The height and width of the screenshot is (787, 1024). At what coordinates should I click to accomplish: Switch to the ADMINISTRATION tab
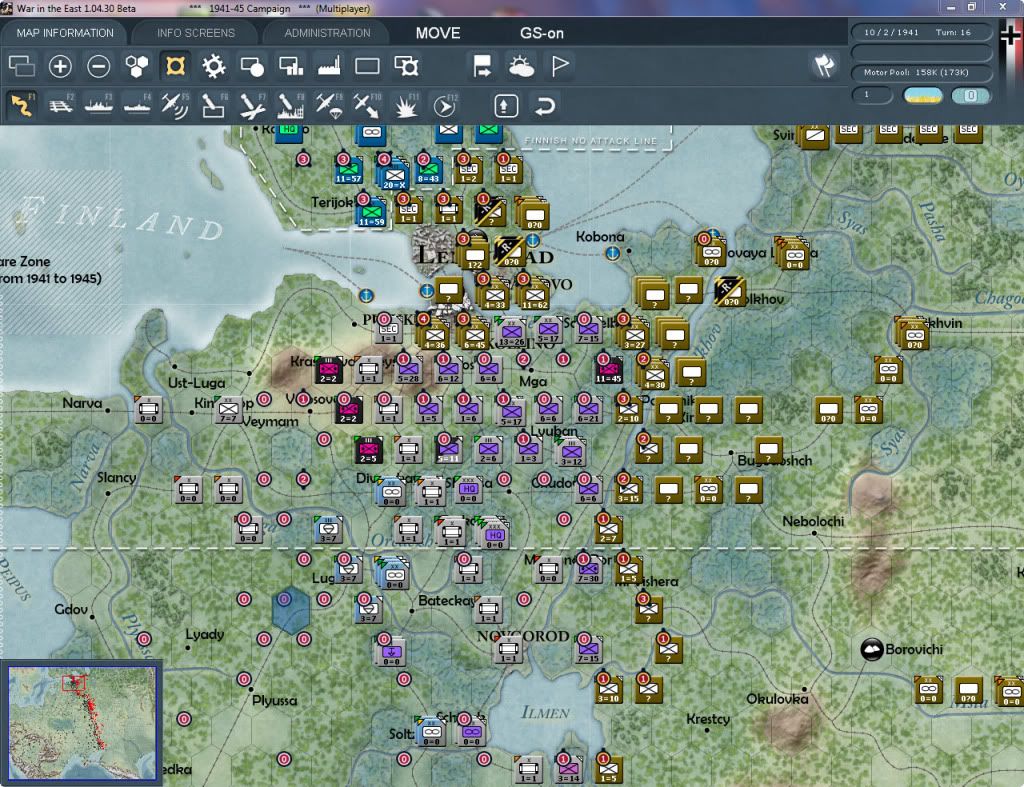coord(327,33)
